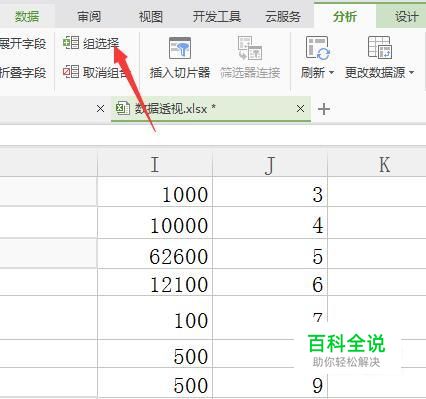
Task: Click the 筛选器连接 filter connection icon
Action: click(250, 48)
